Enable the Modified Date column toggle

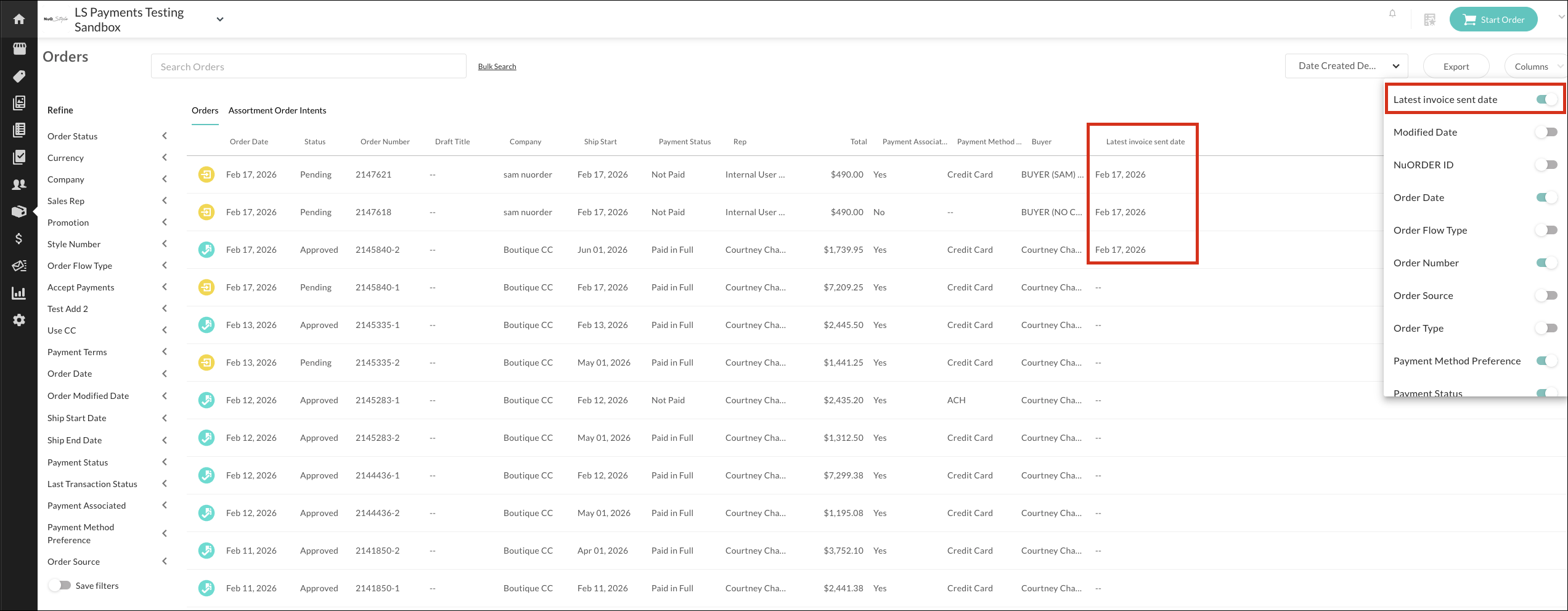tap(1546, 133)
